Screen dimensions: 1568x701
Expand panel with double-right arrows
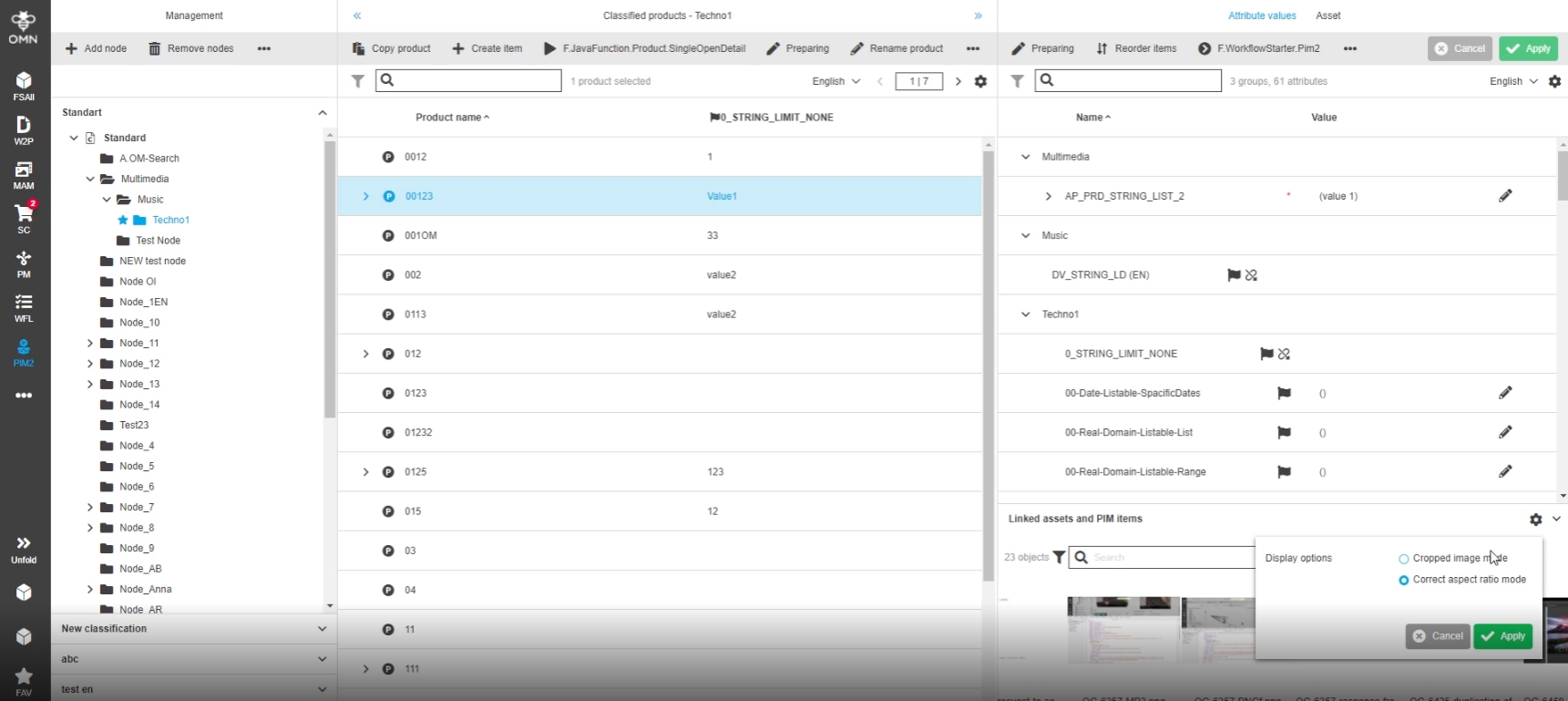[979, 15]
